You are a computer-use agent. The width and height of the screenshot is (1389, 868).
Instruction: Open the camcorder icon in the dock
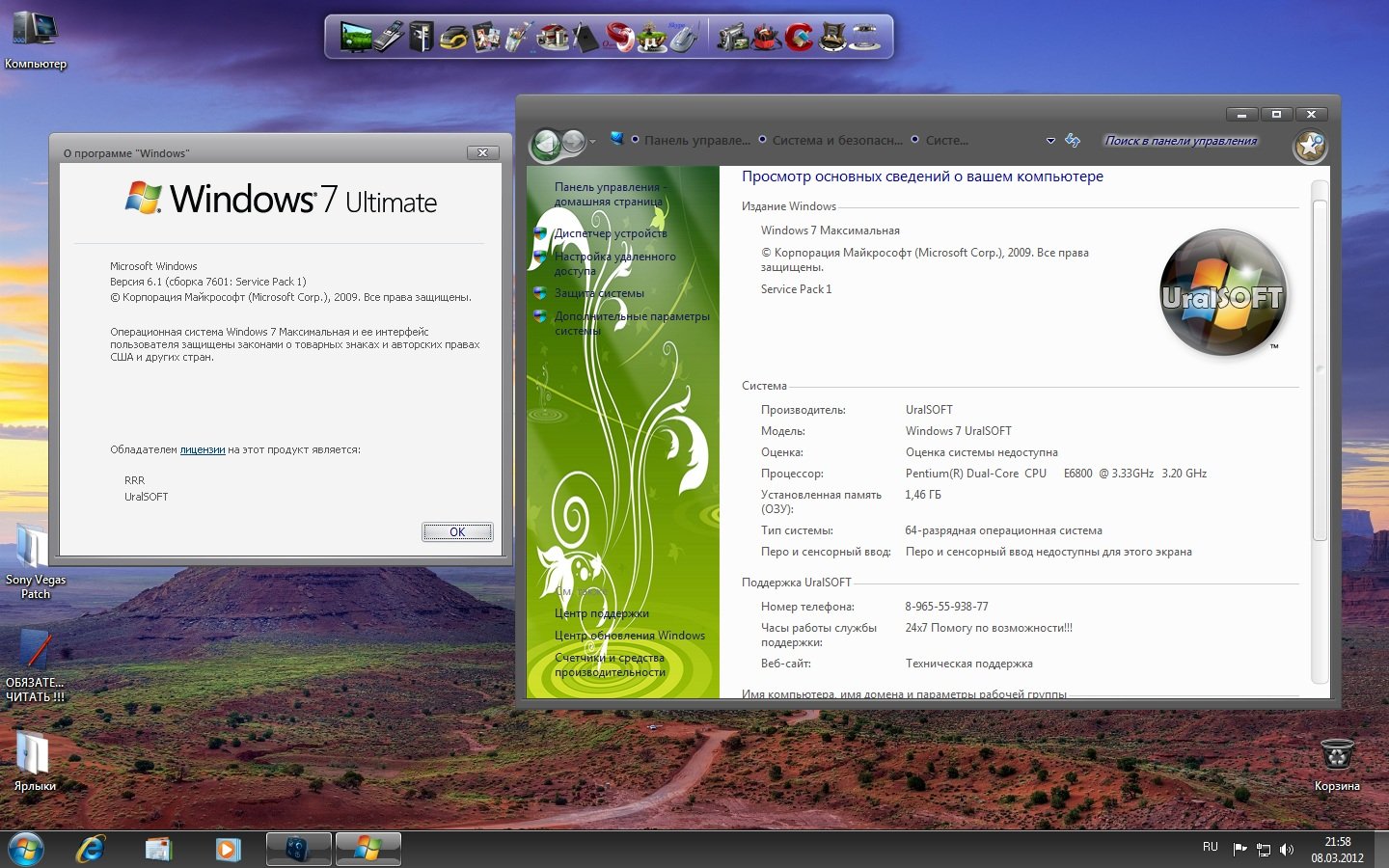733,37
